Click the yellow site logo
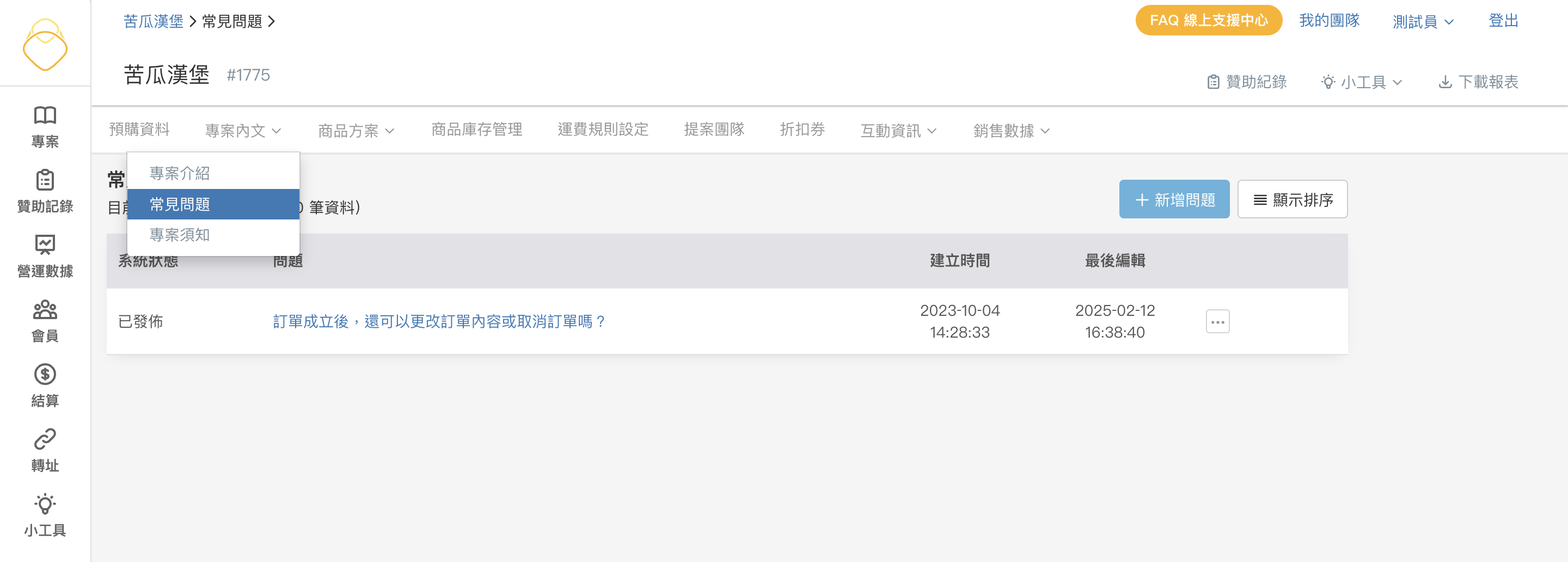Image resolution: width=1568 pixels, height=562 pixels. 45,45
